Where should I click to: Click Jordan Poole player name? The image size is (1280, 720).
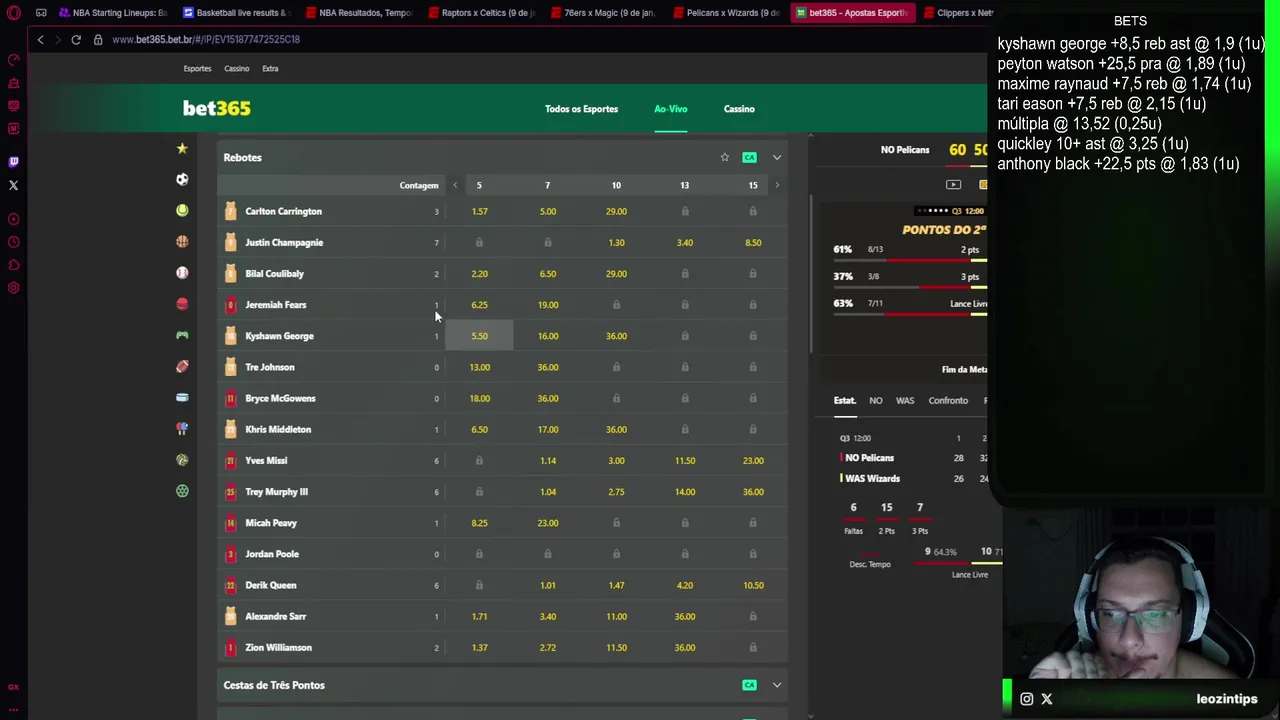tap(272, 554)
